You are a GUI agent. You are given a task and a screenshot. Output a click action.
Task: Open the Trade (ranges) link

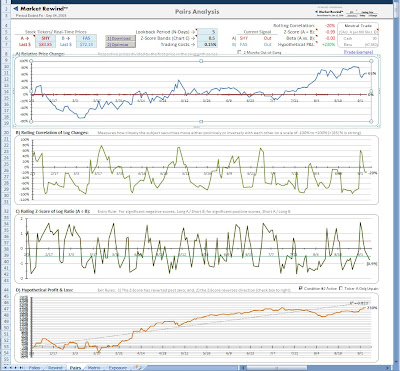(358, 52)
